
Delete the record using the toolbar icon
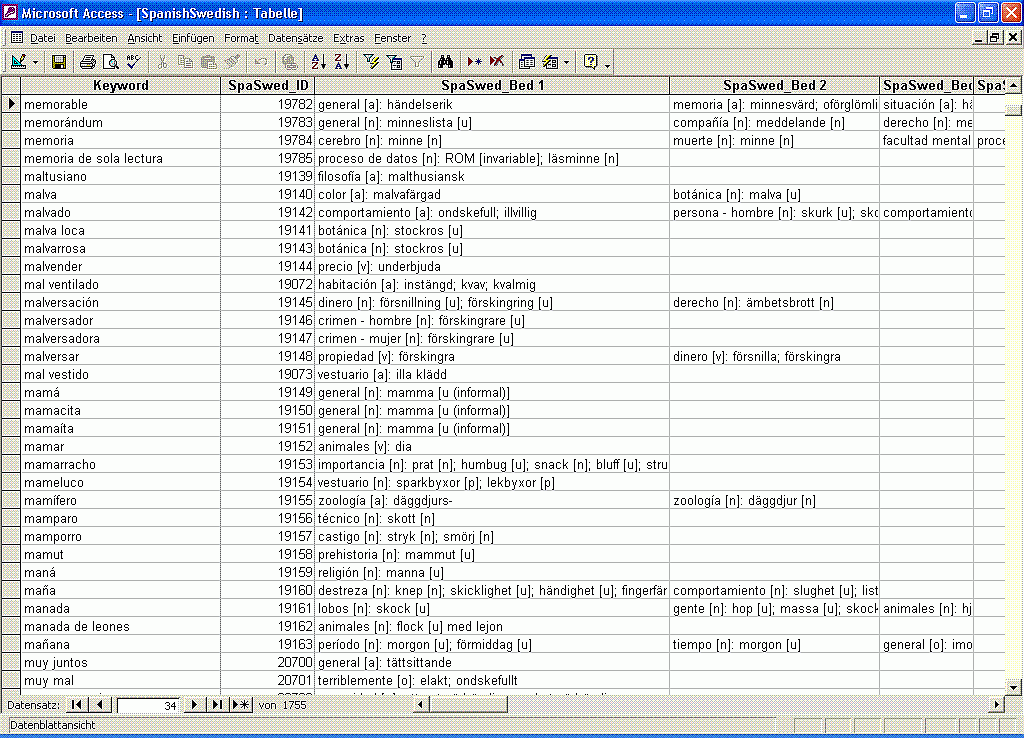tap(497, 62)
